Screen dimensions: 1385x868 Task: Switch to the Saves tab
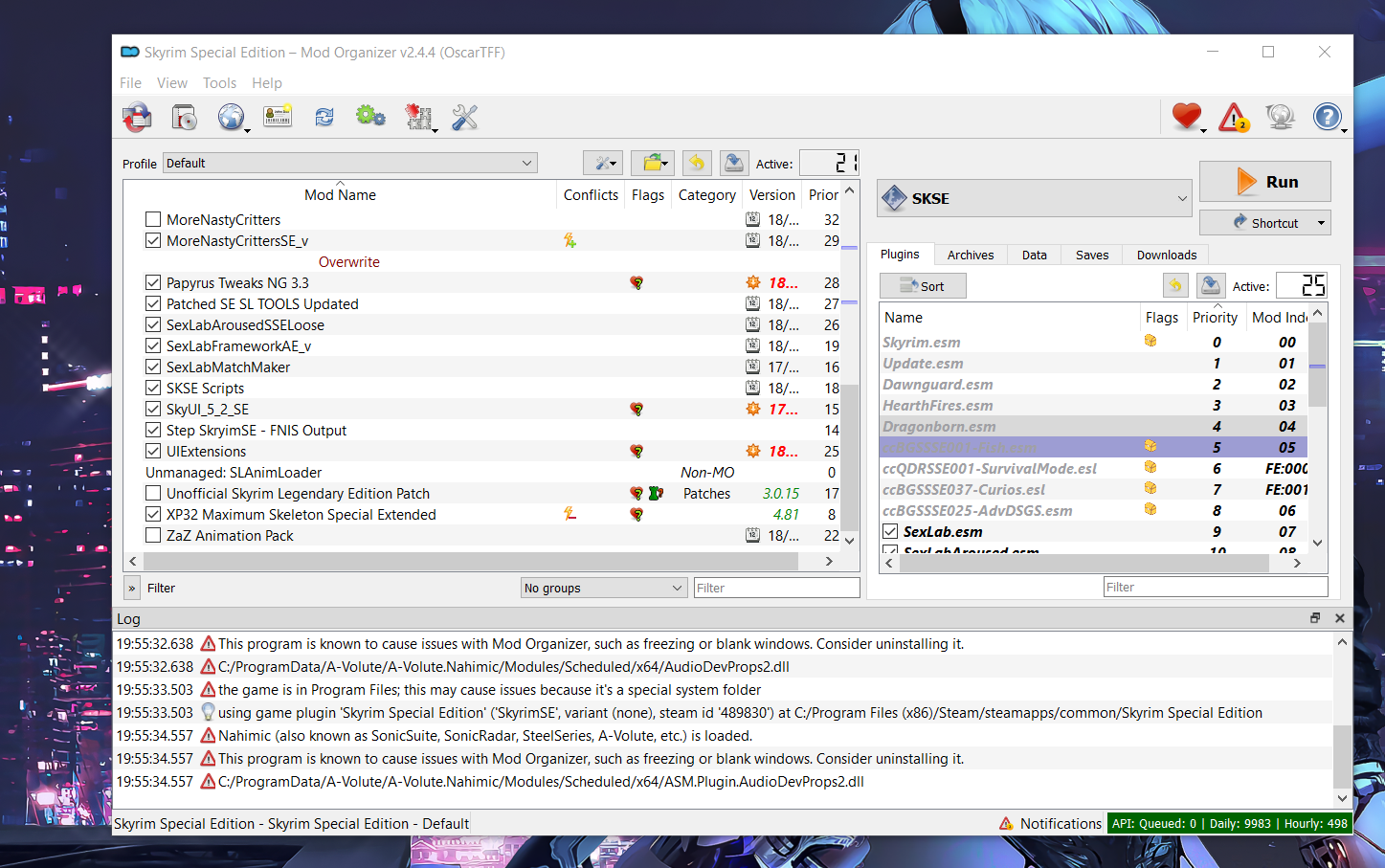1092,255
